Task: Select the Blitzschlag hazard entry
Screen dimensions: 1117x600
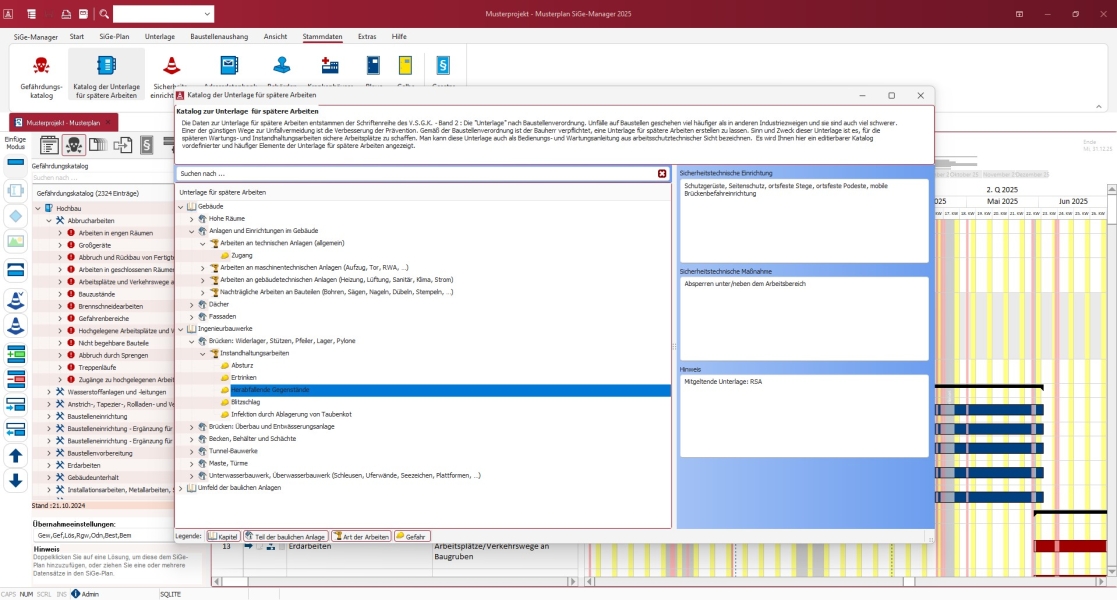Action: coord(245,402)
